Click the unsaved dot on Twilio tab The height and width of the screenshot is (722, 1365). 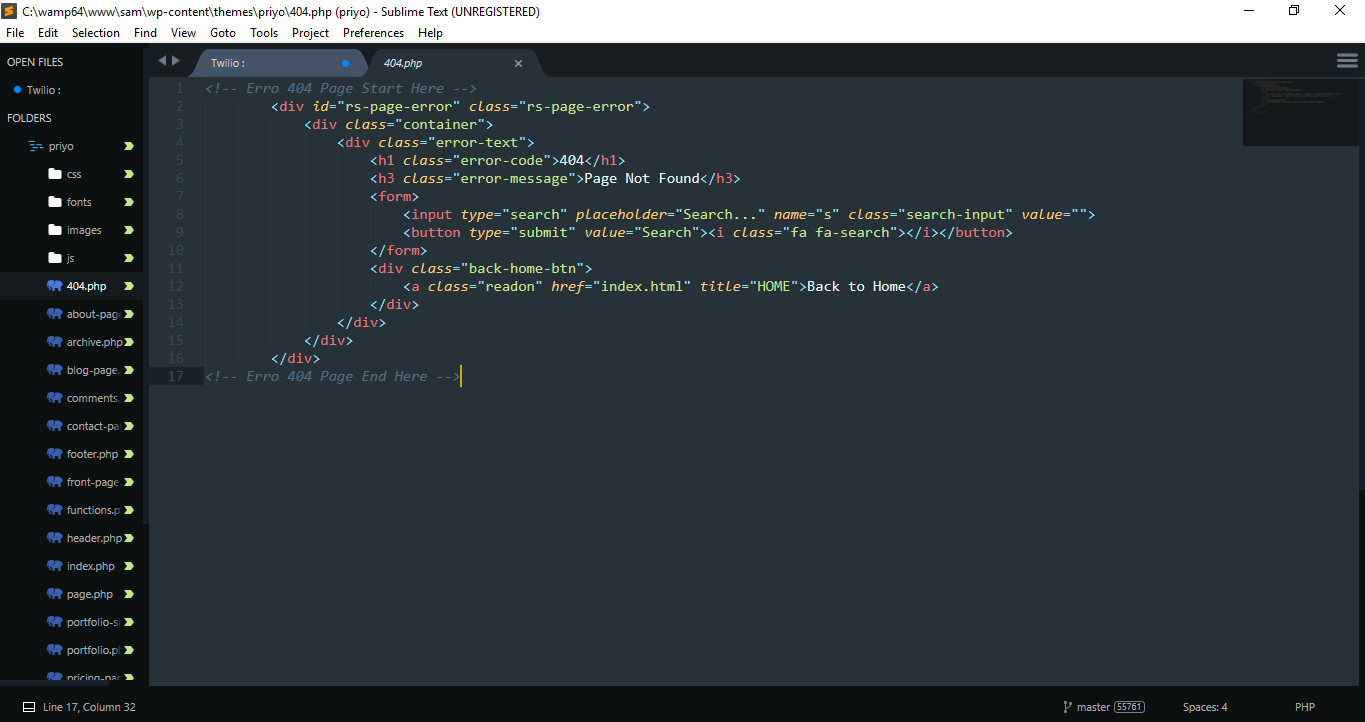coord(345,63)
